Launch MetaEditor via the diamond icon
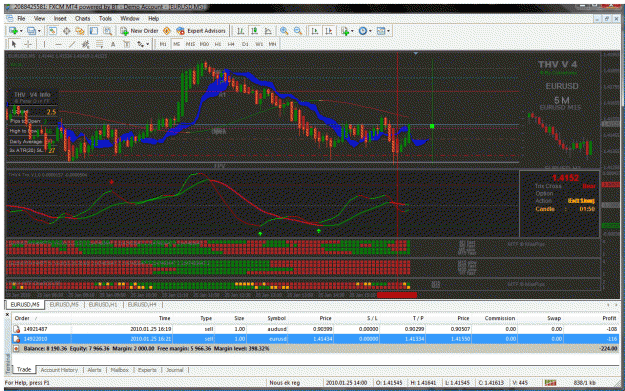 click(167, 31)
